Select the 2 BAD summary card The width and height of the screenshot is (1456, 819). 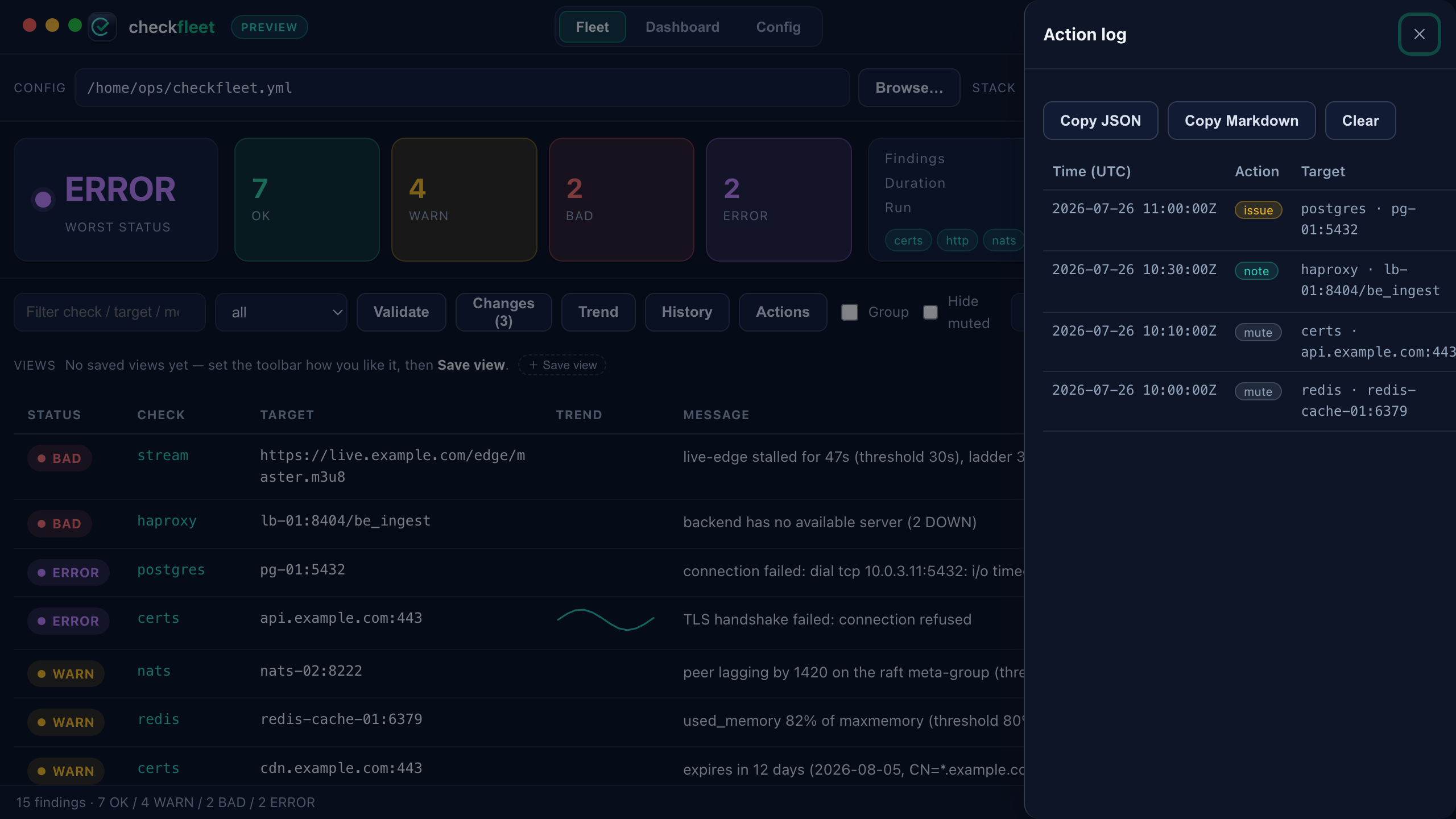pos(621,200)
